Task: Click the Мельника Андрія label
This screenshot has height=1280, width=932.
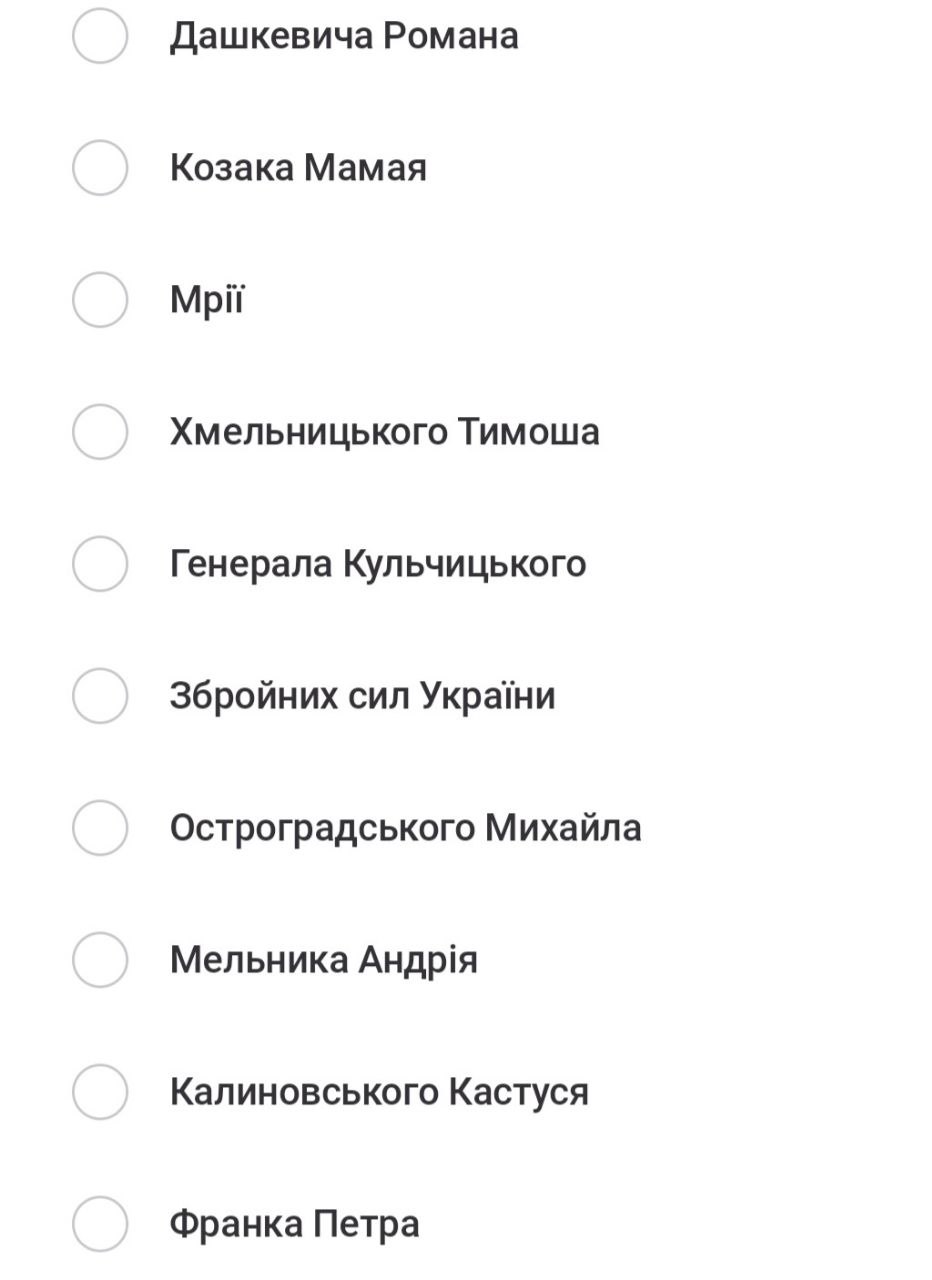Action: (x=323, y=960)
